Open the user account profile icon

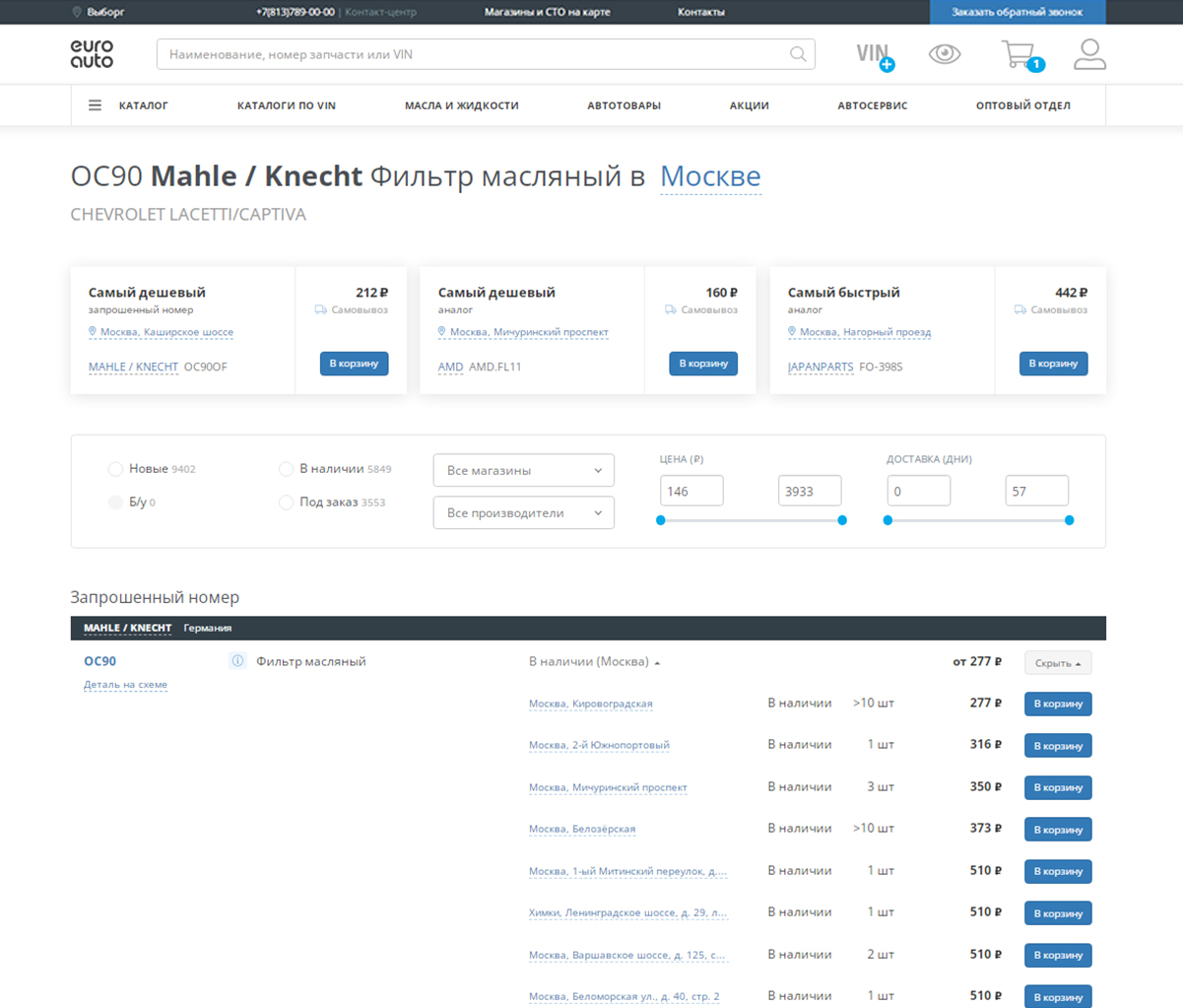[1089, 54]
